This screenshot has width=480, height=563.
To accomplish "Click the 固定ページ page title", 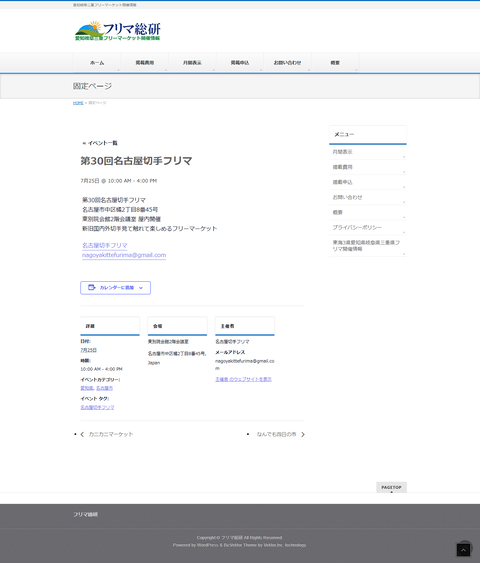I will pyautogui.click(x=92, y=86).
